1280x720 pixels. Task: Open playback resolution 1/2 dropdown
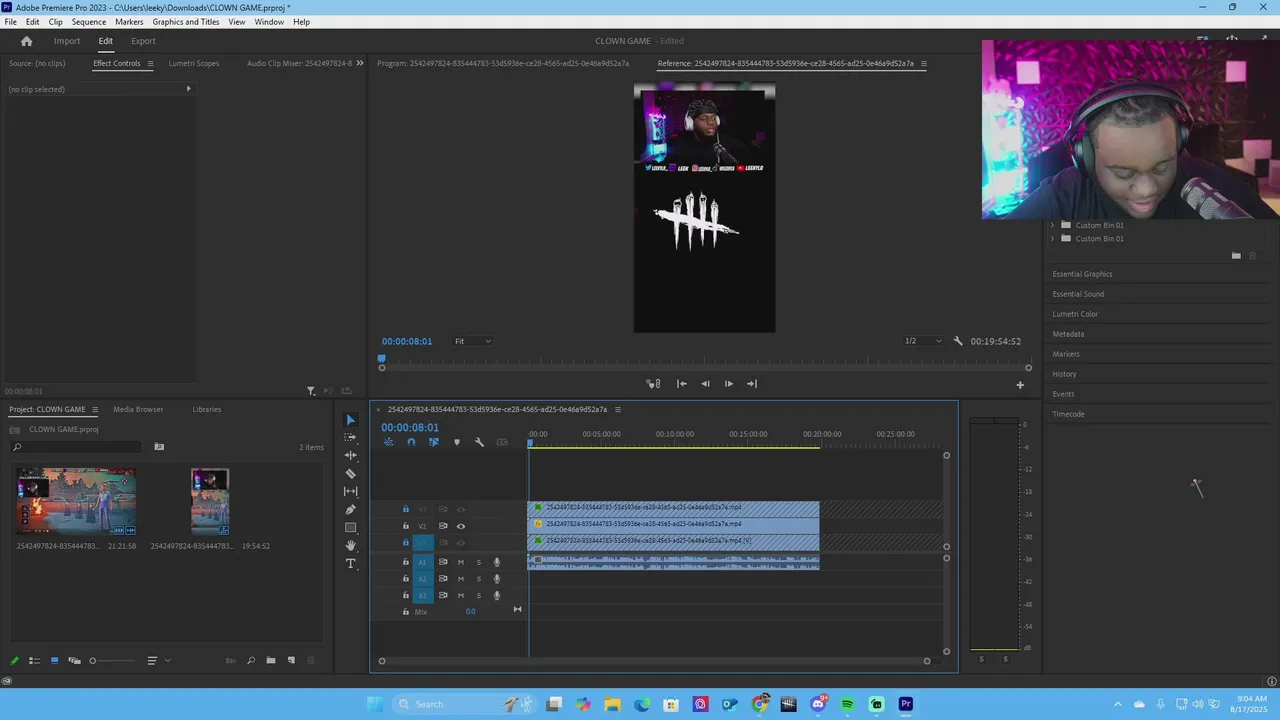coord(923,341)
